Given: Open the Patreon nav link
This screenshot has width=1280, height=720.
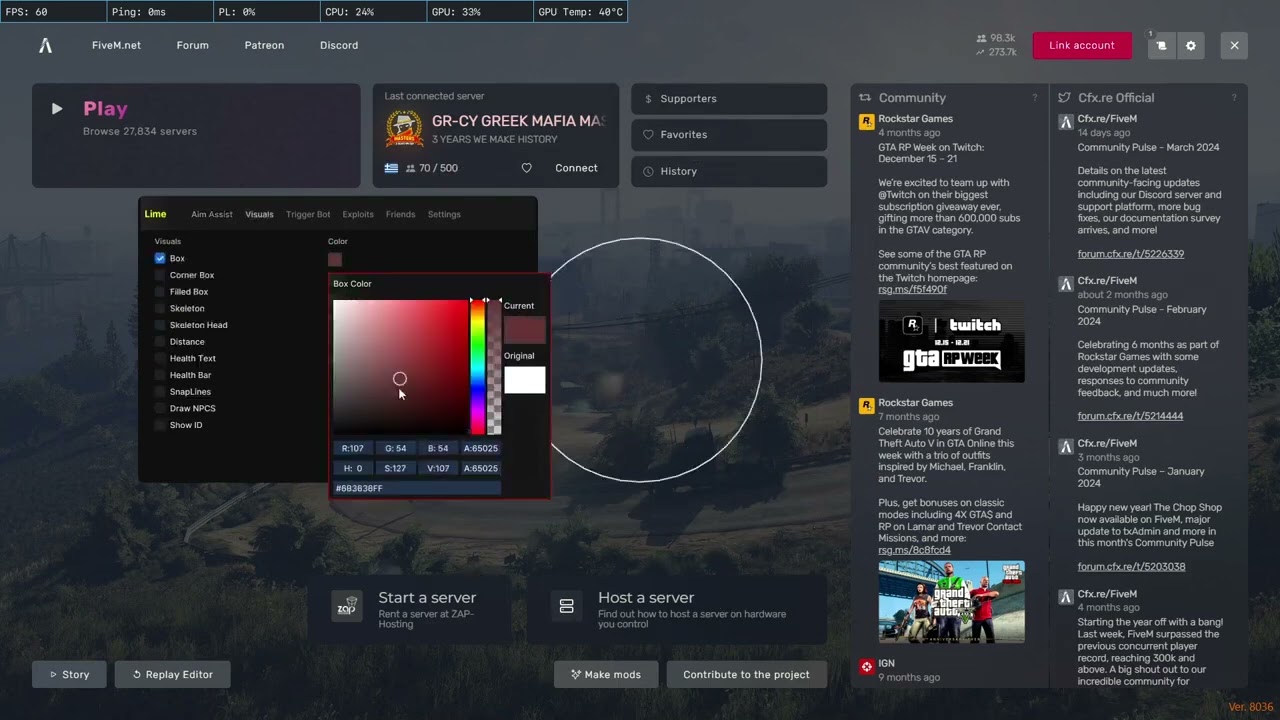Looking at the screenshot, I should click(x=264, y=45).
